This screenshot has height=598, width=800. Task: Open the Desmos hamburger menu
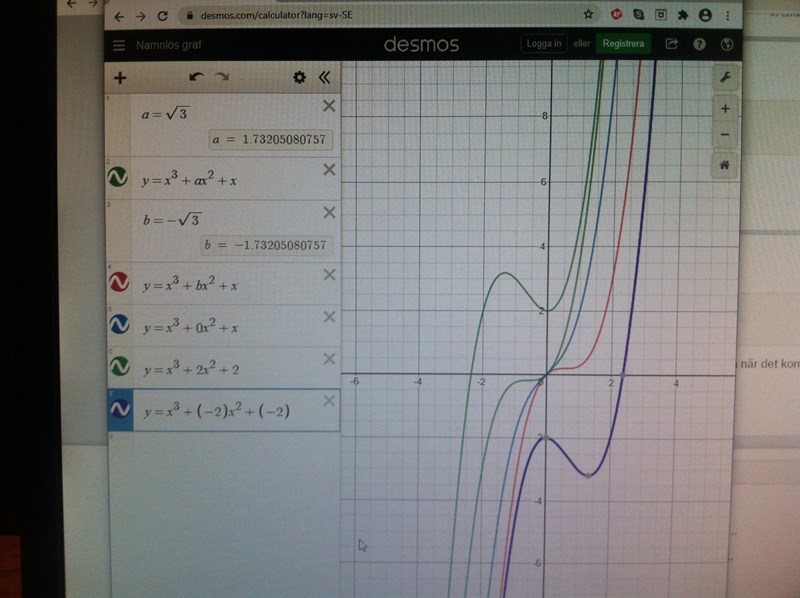[x=120, y=45]
